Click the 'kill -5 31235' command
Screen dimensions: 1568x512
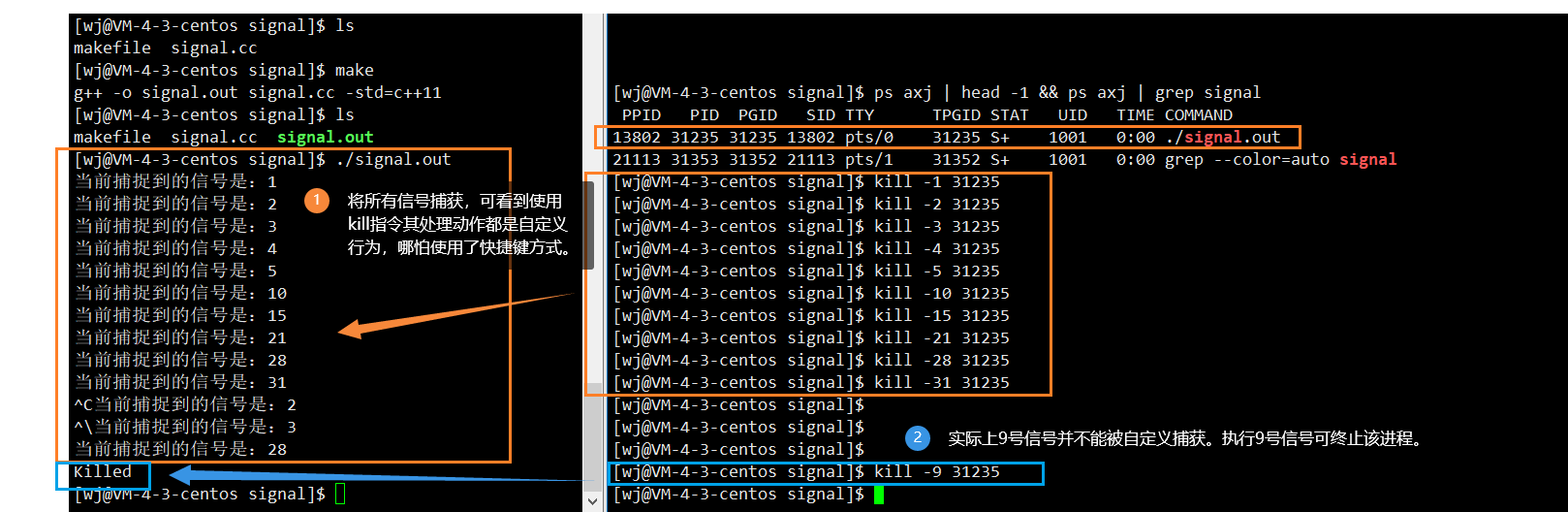coord(937,271)
